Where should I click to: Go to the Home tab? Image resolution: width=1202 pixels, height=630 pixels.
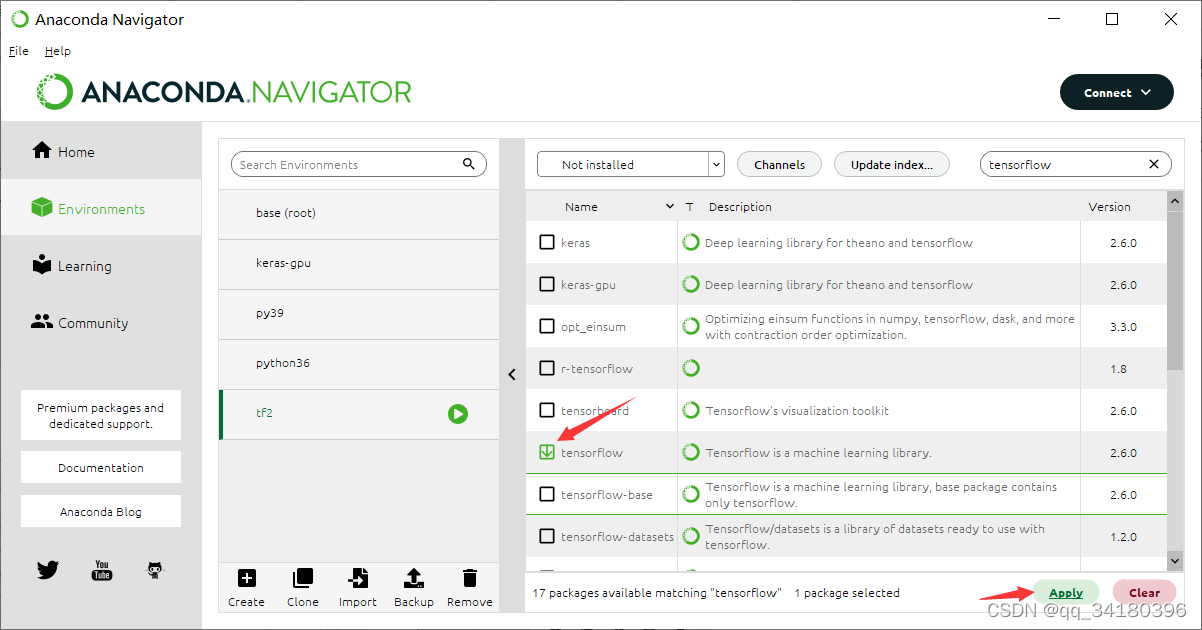pyautogui.click(x=101, y=151)
